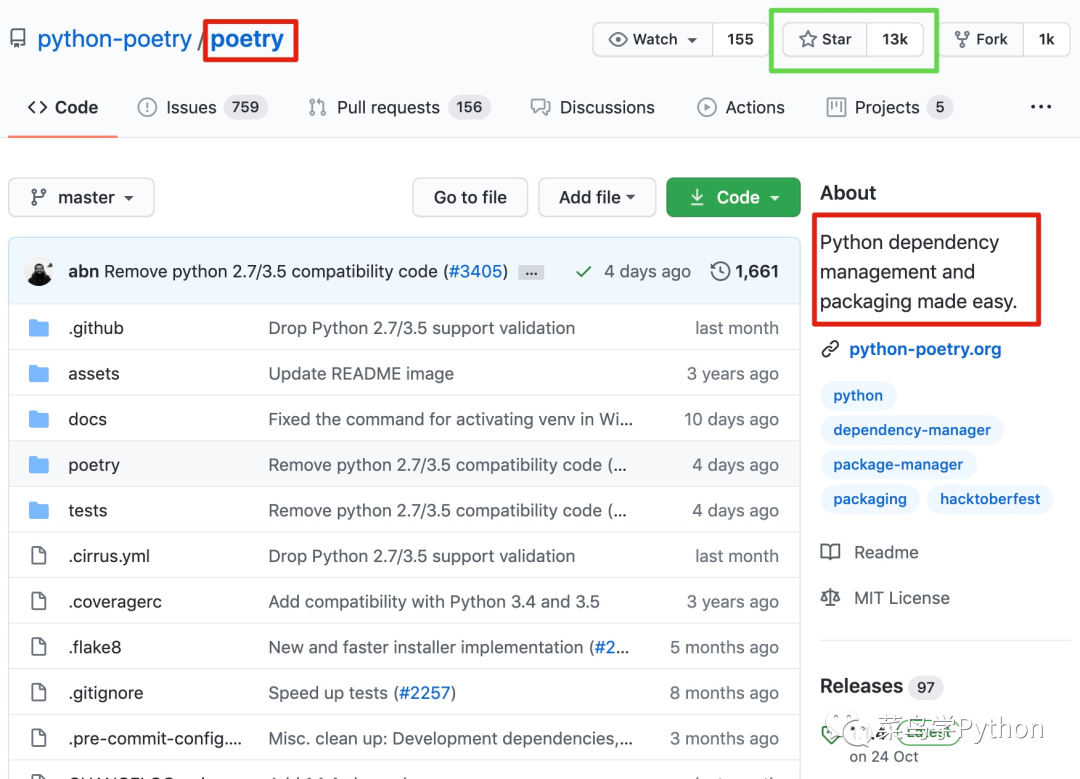Switch to the Projects tab
This screenshot has width=1080, height=779.
coord(889,107)
